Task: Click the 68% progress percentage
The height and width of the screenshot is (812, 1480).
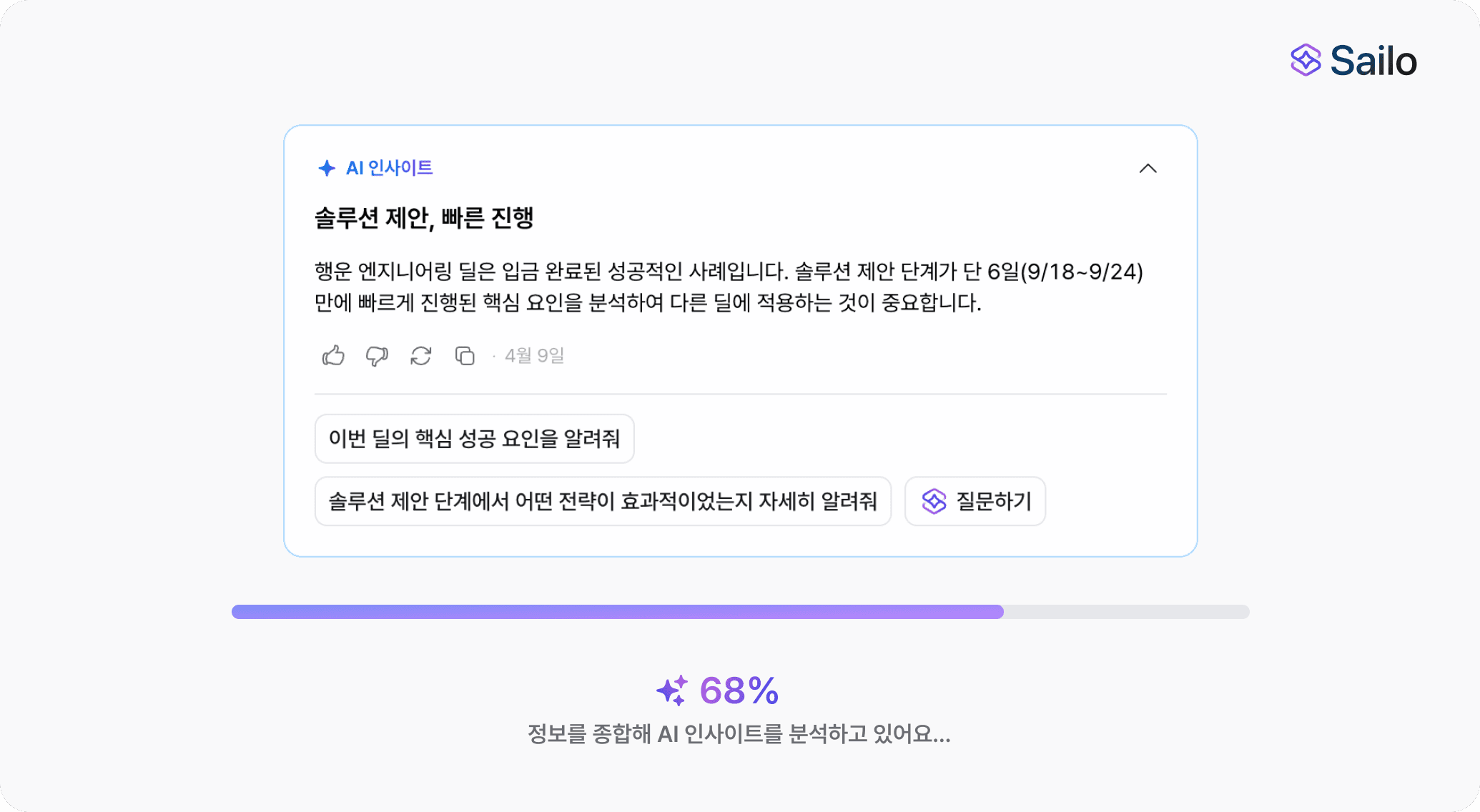Action: (x=739, y=690)
